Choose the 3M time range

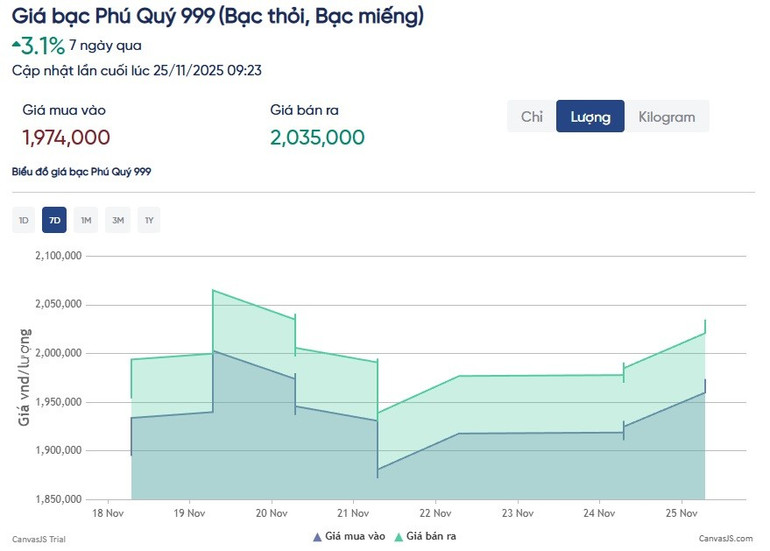tap(118, 220)
